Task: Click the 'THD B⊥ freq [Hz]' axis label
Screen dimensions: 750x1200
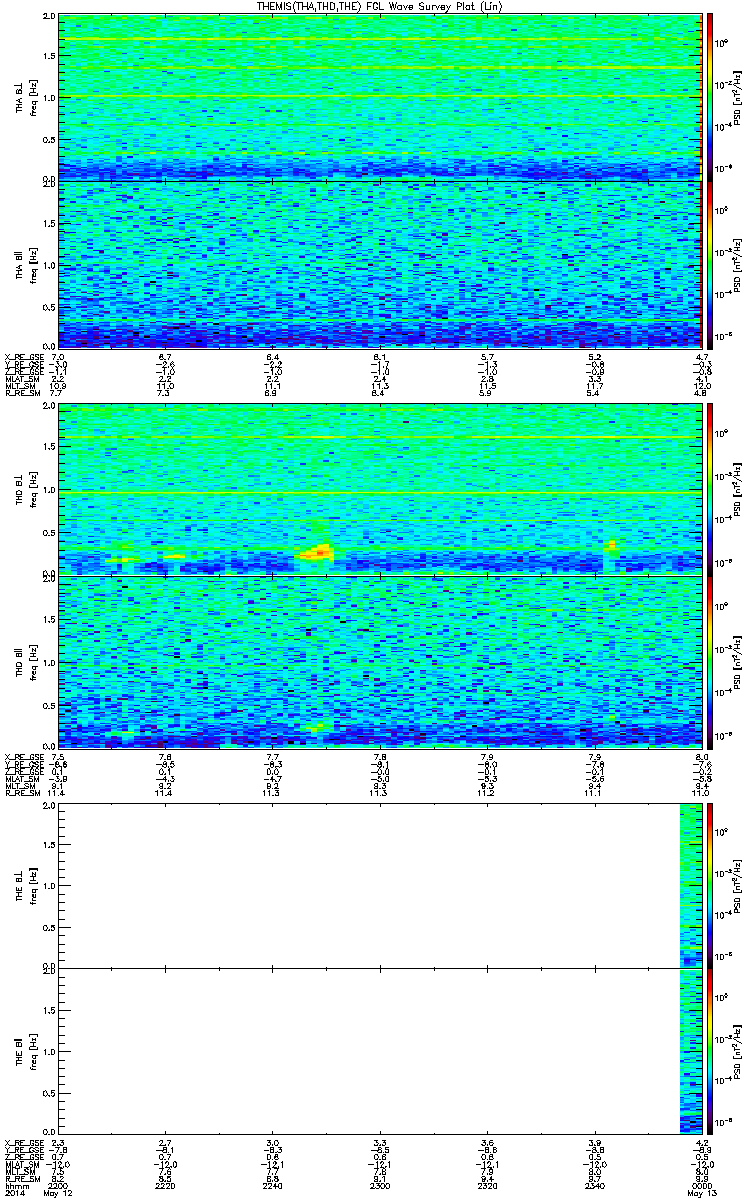Action: pos(25,490)
